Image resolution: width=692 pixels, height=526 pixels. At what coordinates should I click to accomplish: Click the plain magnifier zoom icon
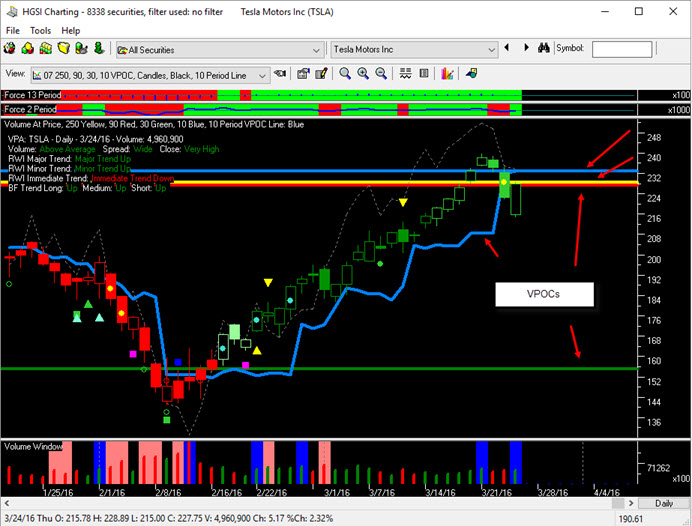345,74
